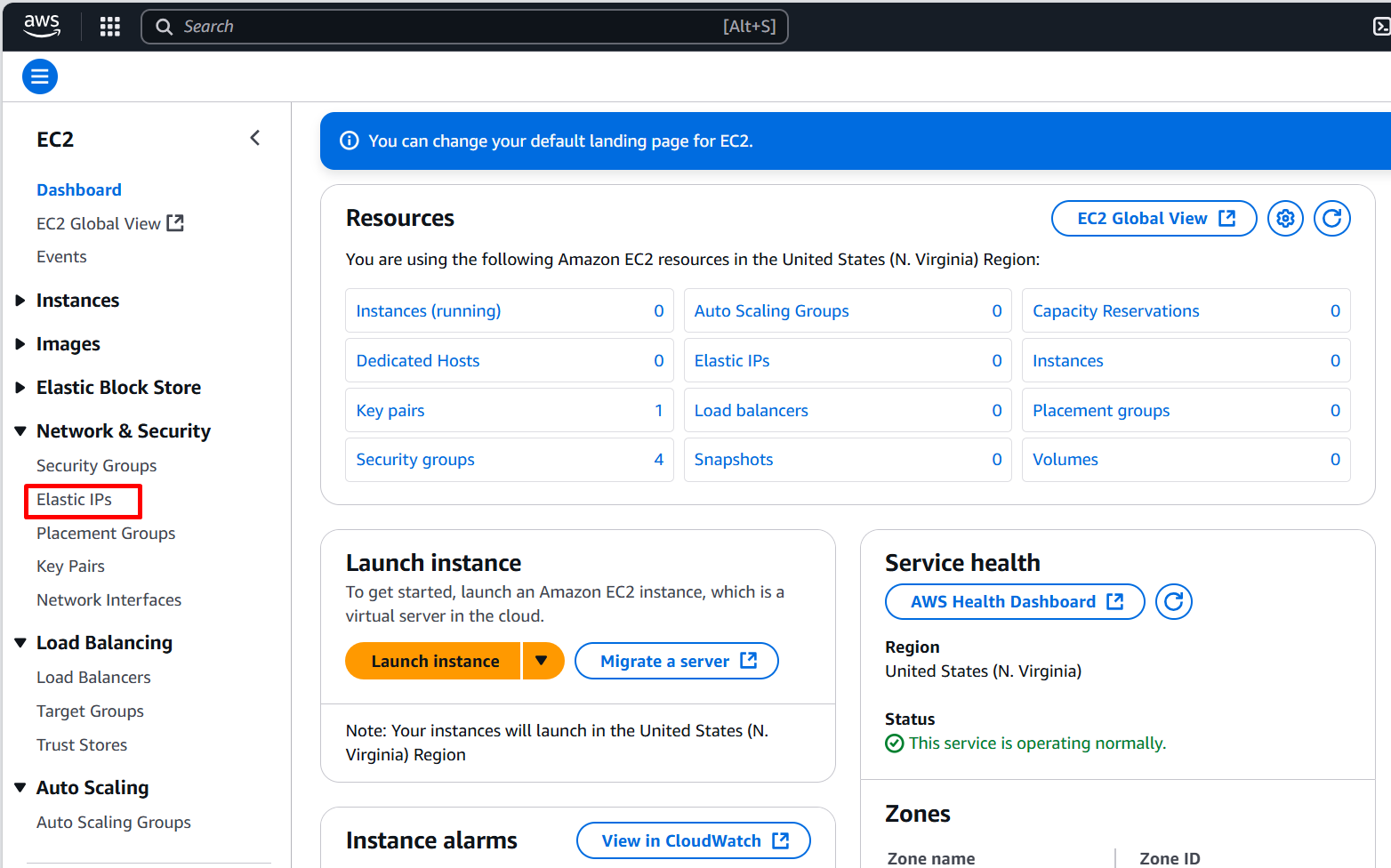The image size is (1391, 868).
Task: Open Auto Scaling Groups resource link
Action: (x=772, y=310)
